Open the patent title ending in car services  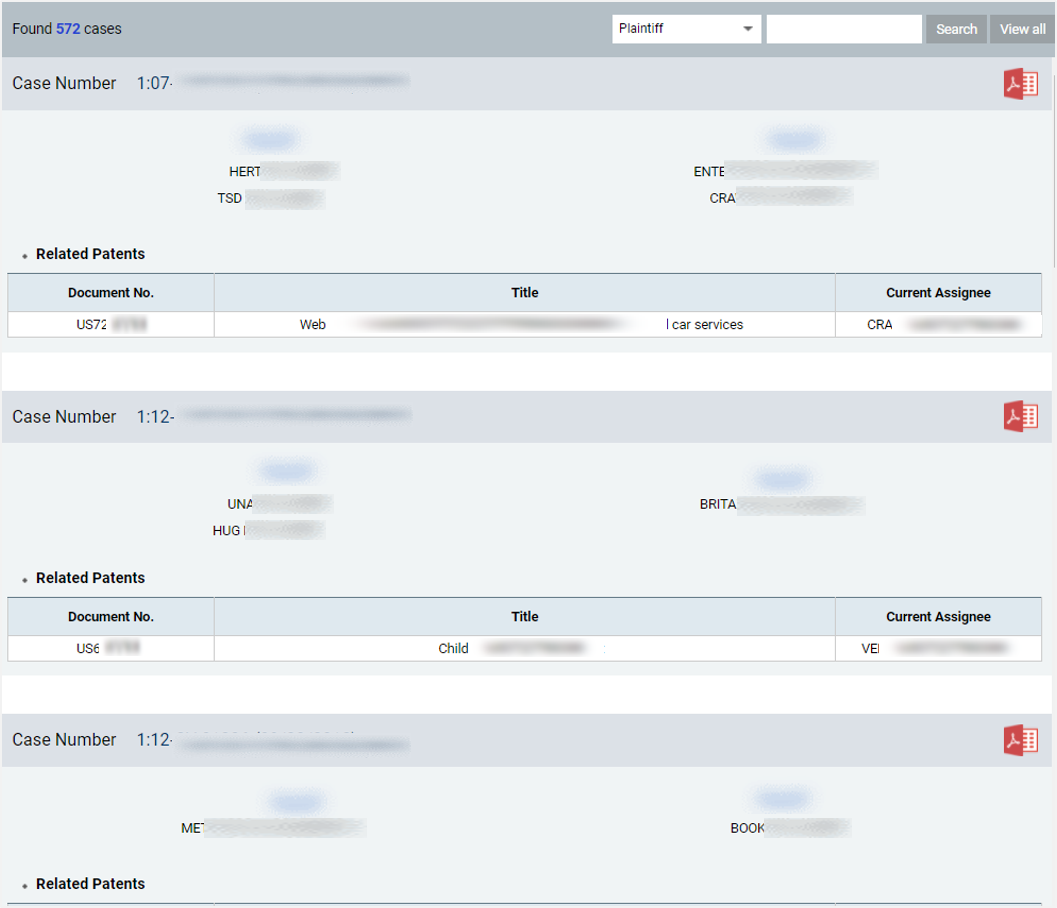523,324
